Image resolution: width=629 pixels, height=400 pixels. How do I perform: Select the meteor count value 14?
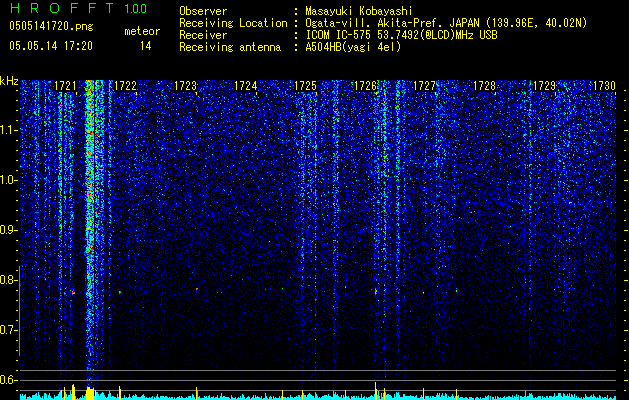145,46
